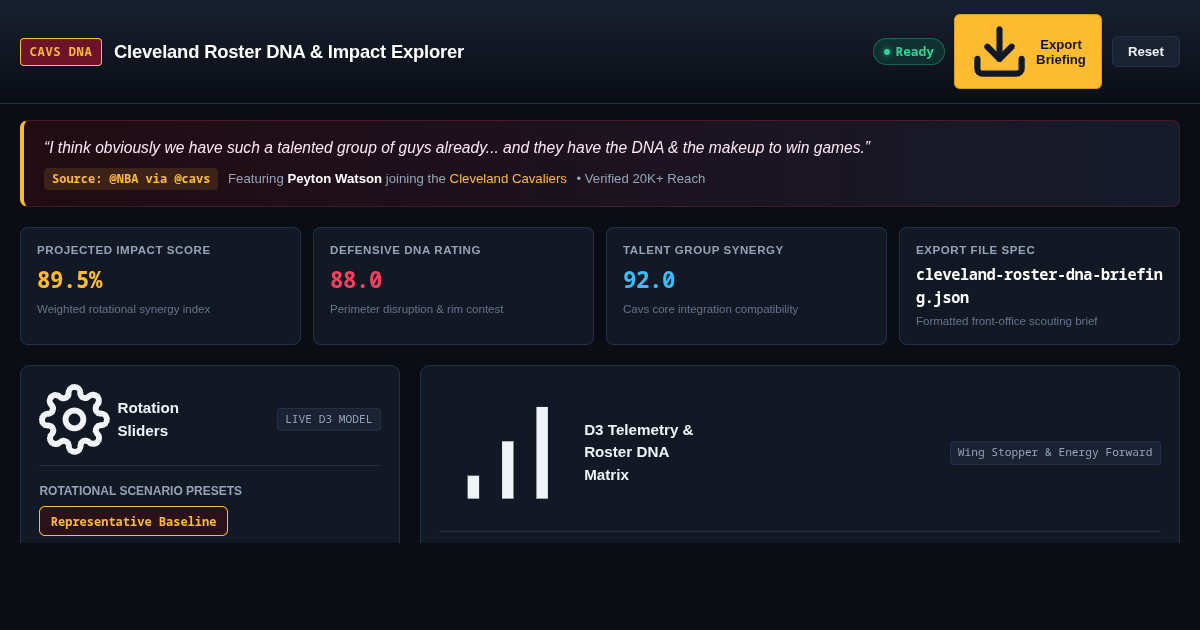Image resolution: width=1200 pixels, height=630 pixels.
Task: Click the Reset button
Action: 1146,52
